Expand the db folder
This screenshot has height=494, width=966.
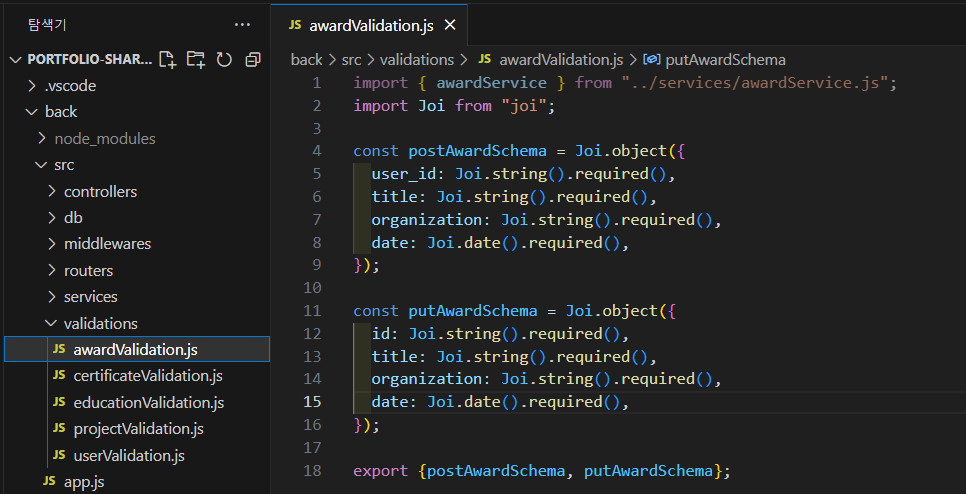pyautogui.click(x=52, y=218)
